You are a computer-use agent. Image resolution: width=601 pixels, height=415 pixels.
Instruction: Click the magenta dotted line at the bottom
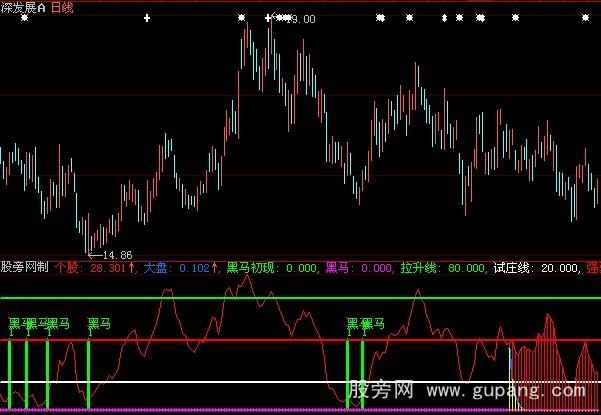coord(253,410)
